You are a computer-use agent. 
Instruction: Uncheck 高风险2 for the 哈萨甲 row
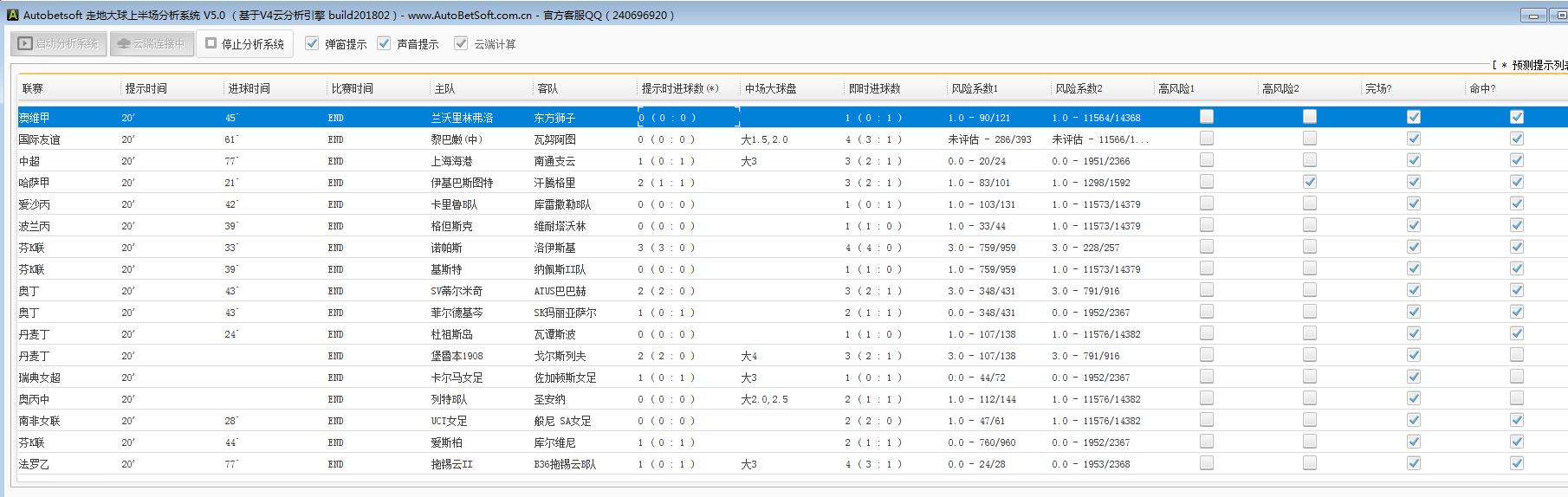[1310, 182]
